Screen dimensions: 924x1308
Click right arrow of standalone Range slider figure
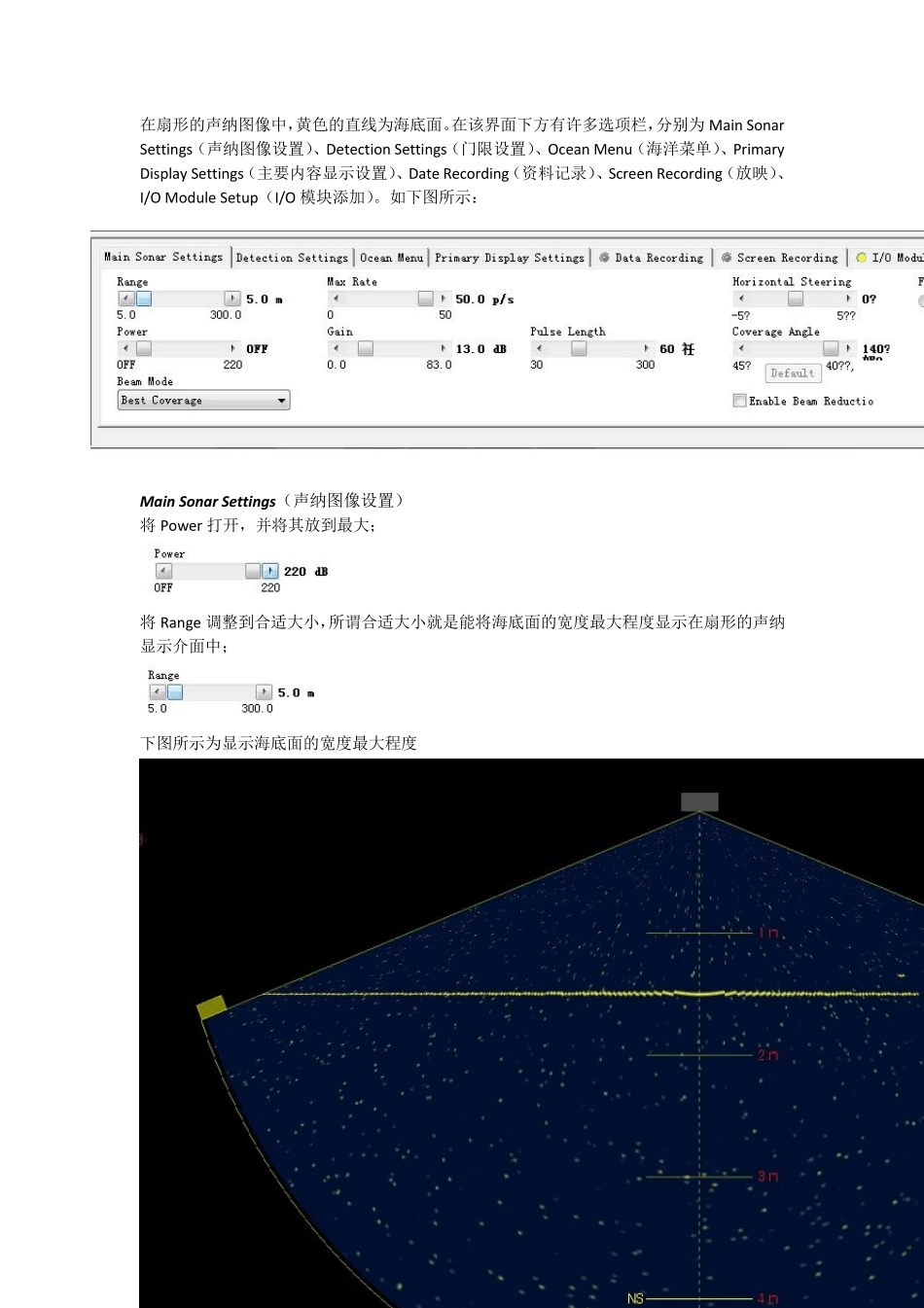coord(264,692)
